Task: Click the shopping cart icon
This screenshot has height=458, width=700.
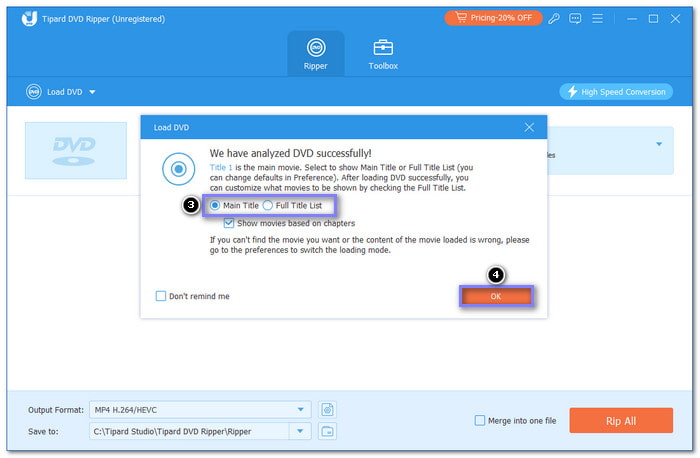Action: (461, 17)
